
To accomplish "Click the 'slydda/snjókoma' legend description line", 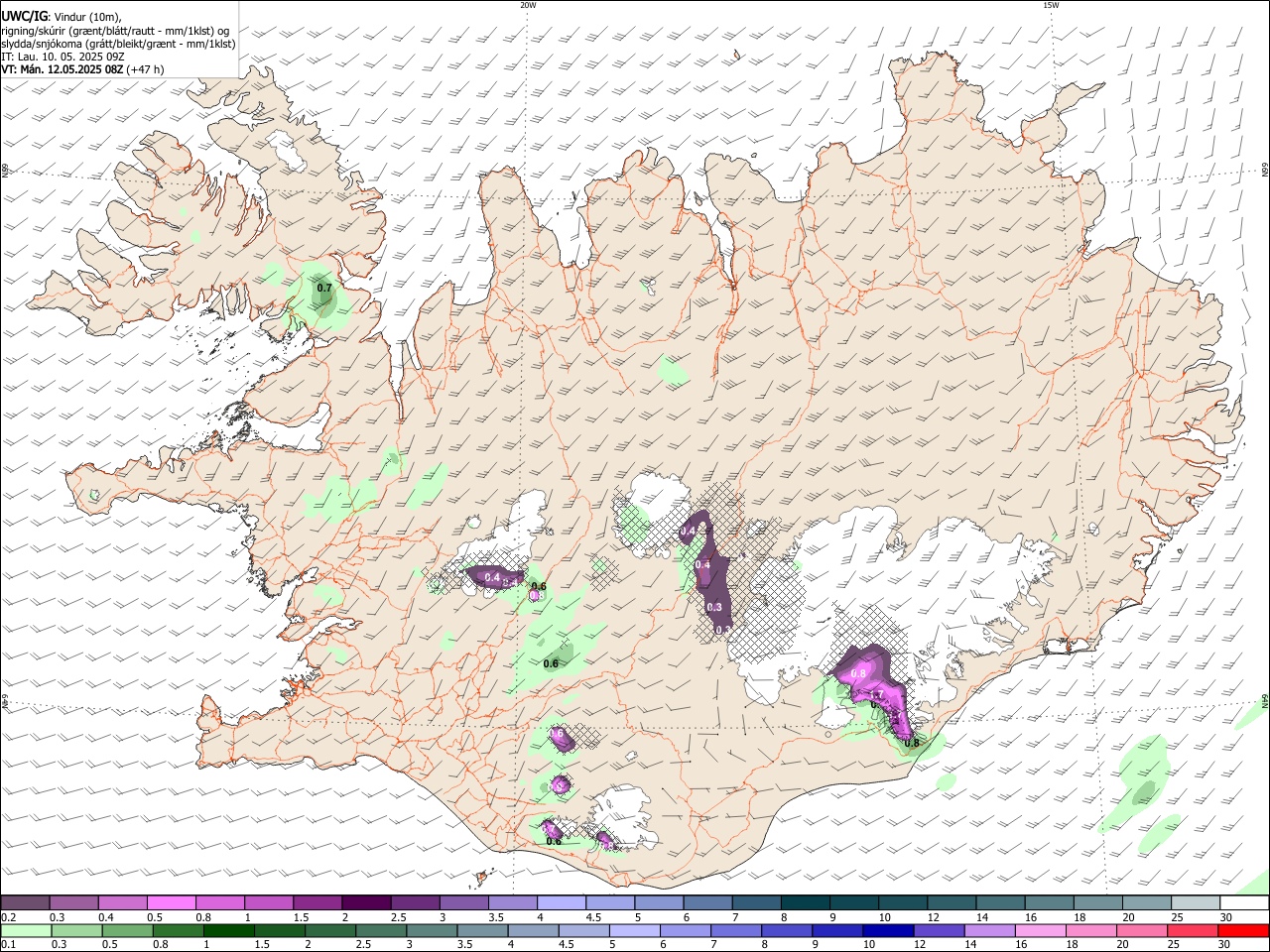I will click(118, 44).
